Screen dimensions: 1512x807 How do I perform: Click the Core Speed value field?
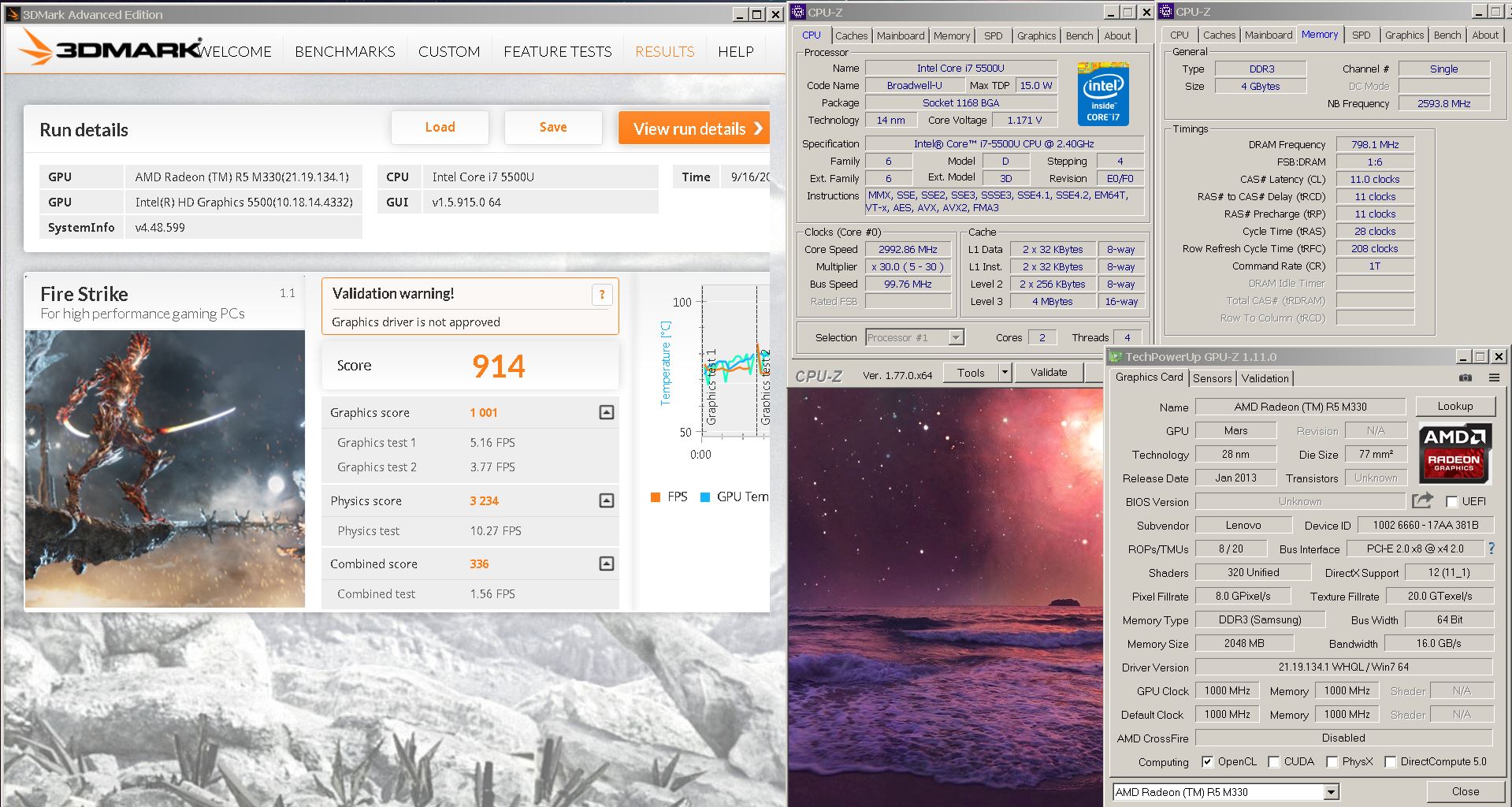coord(908,249)
